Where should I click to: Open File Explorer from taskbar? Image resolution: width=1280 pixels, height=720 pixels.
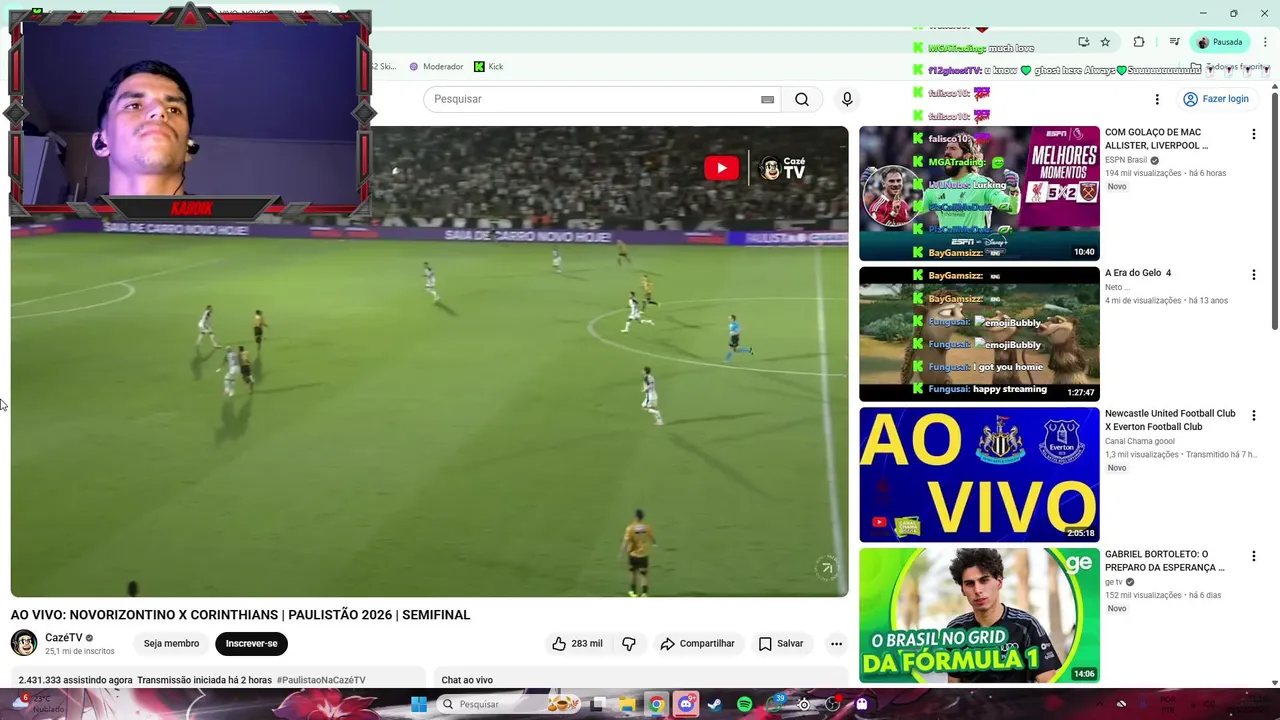coord(627,704)
